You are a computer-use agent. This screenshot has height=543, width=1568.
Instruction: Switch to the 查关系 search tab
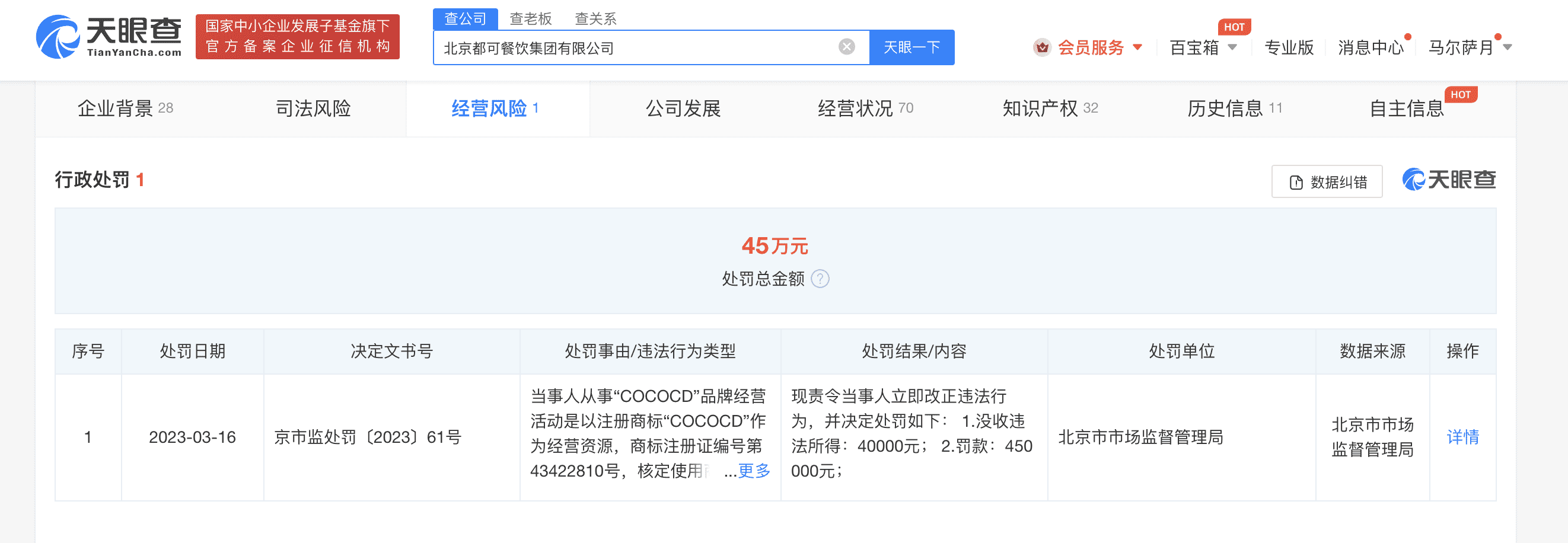595,19
